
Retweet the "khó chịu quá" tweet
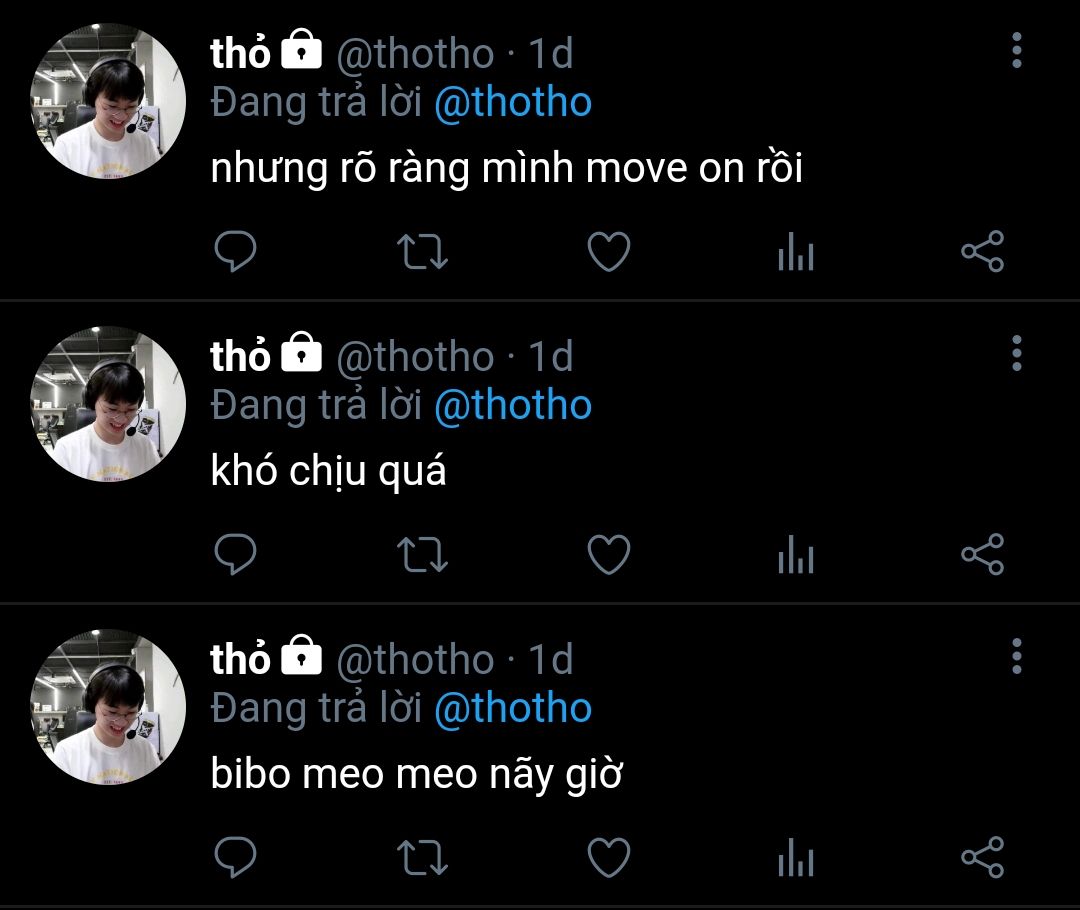[x=422, y=555]
